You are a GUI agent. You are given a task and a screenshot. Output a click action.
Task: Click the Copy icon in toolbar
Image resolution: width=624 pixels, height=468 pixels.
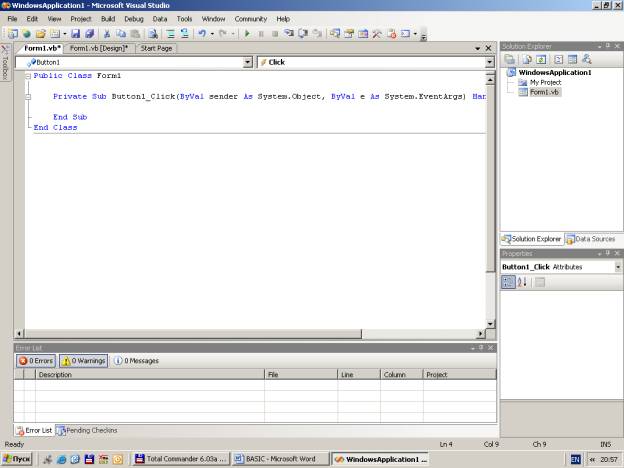[121, 34]
